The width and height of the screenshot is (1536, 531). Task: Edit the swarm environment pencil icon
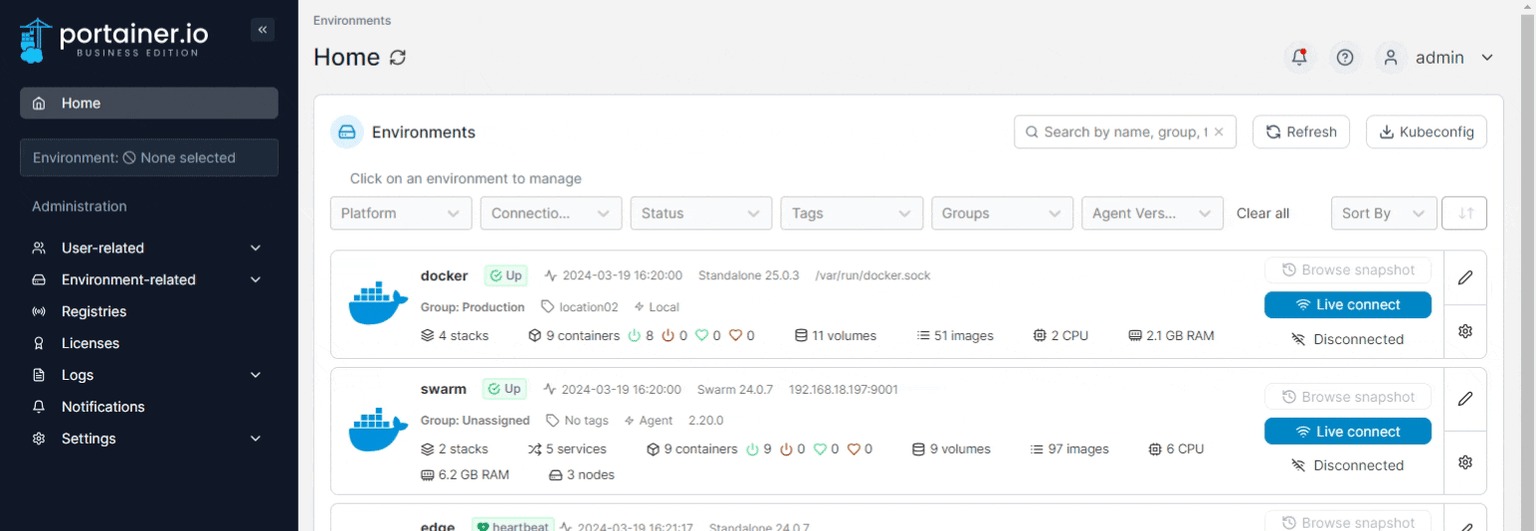tap(1465, 399)
